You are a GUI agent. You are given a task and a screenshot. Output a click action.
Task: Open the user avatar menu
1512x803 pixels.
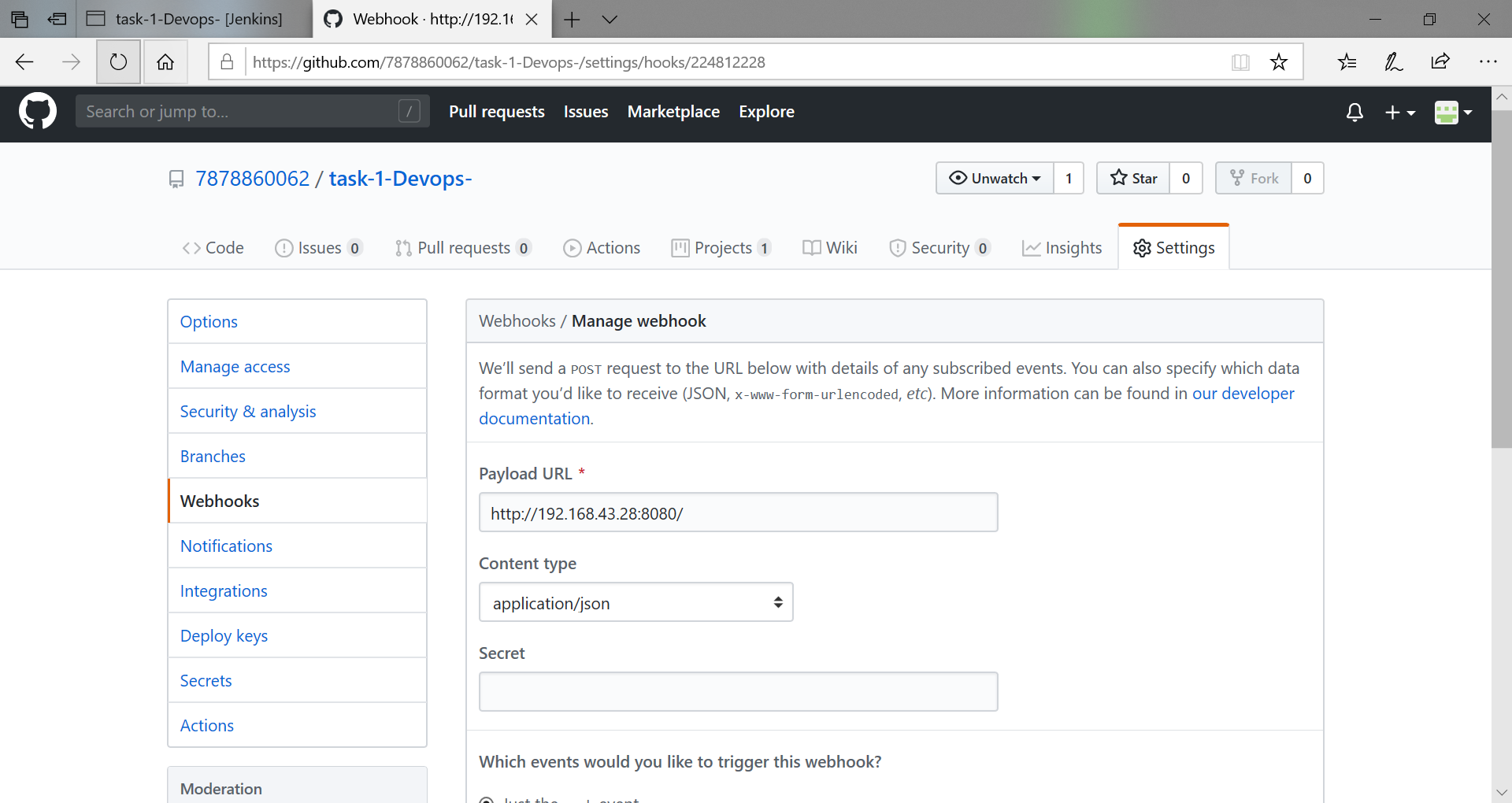click(1453, 113)
